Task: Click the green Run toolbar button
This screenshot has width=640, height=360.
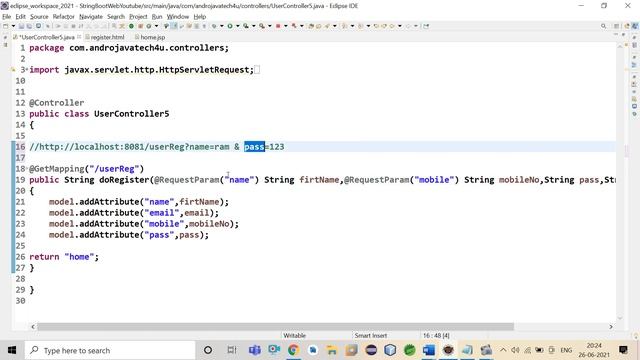Action: 230,26
